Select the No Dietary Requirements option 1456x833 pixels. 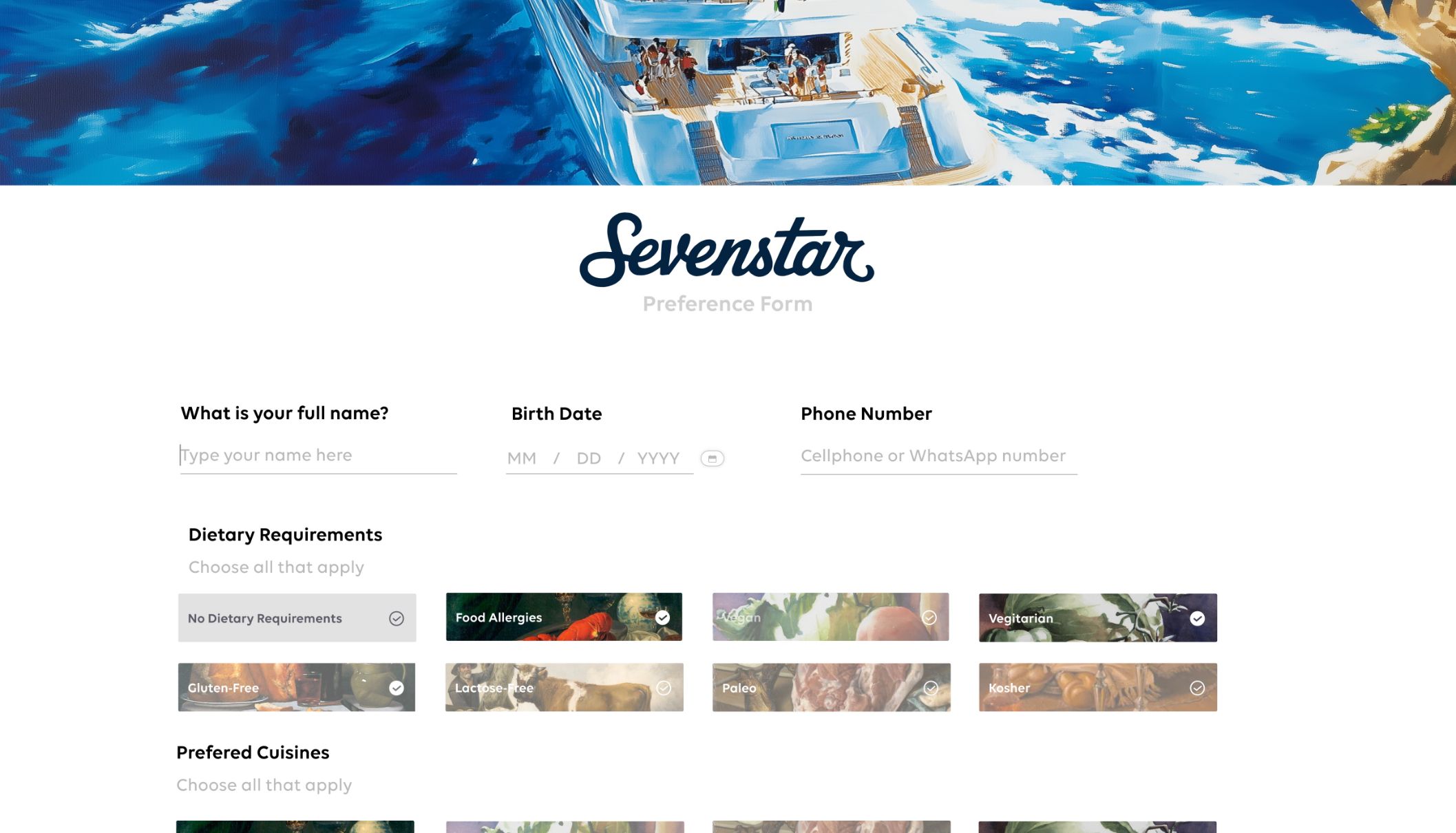click(297, 617)
